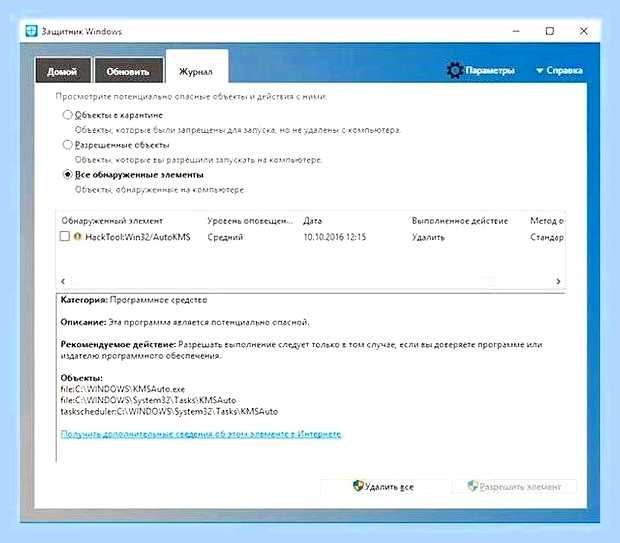Click the Рекомендуемое действие paragraph
This screenshot has width=620, height=543.
point(301,350)
